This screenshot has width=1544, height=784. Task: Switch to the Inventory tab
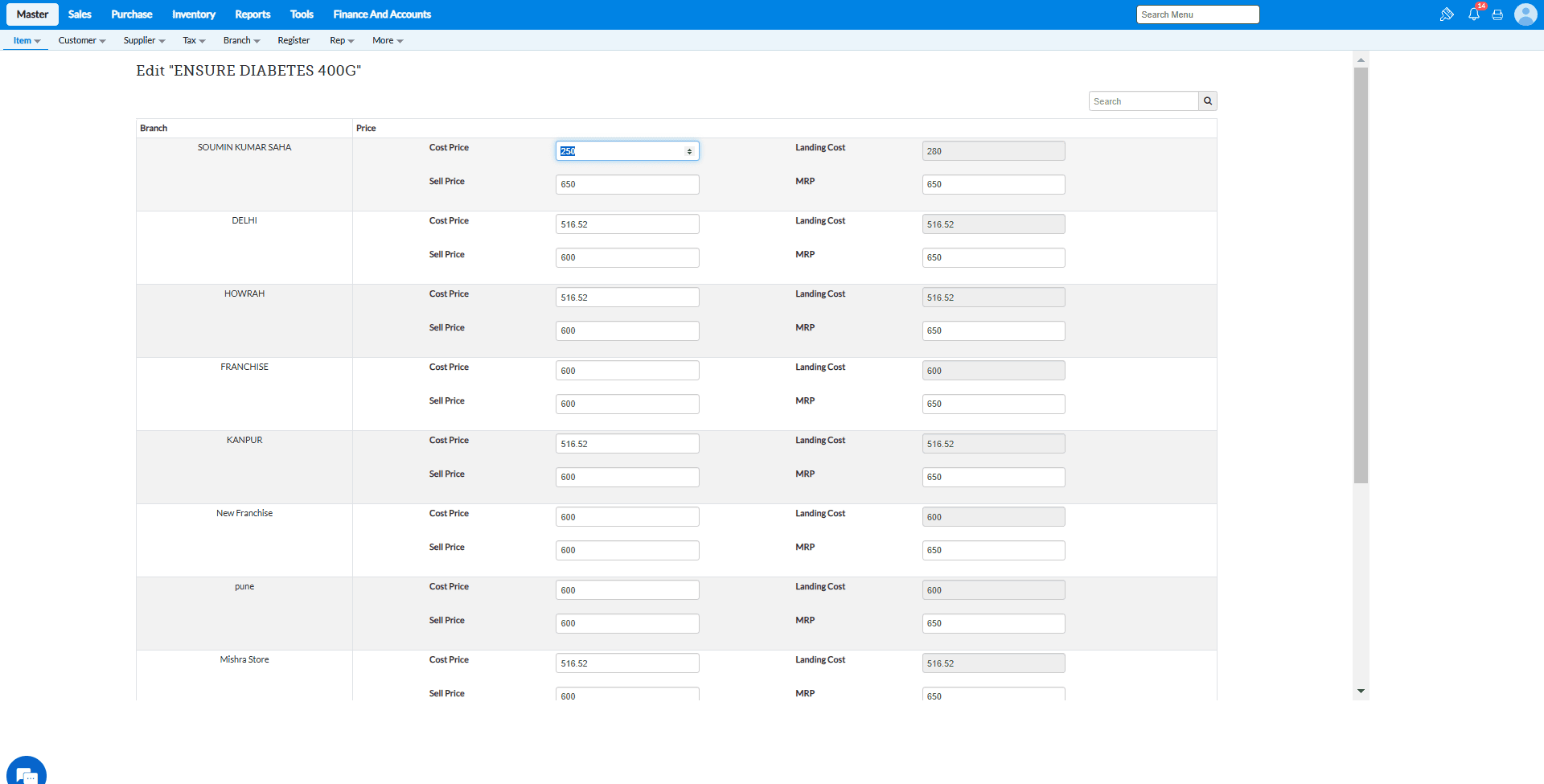[x=194, y=14]
